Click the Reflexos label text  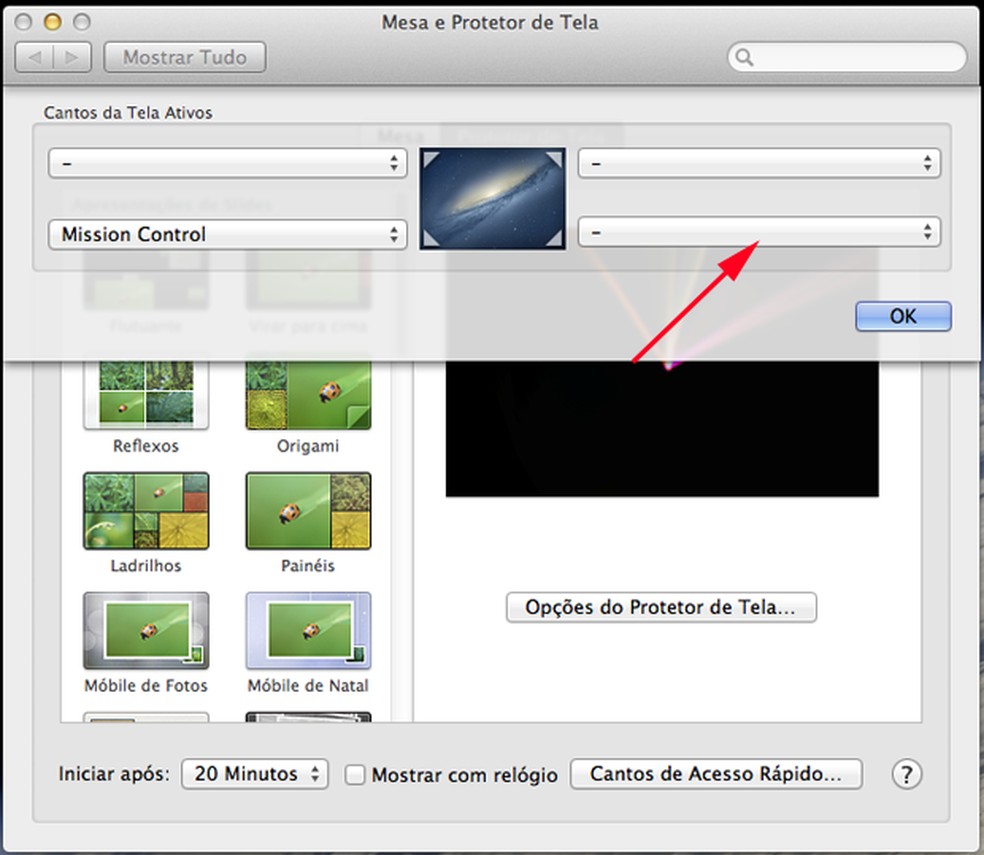146,446
